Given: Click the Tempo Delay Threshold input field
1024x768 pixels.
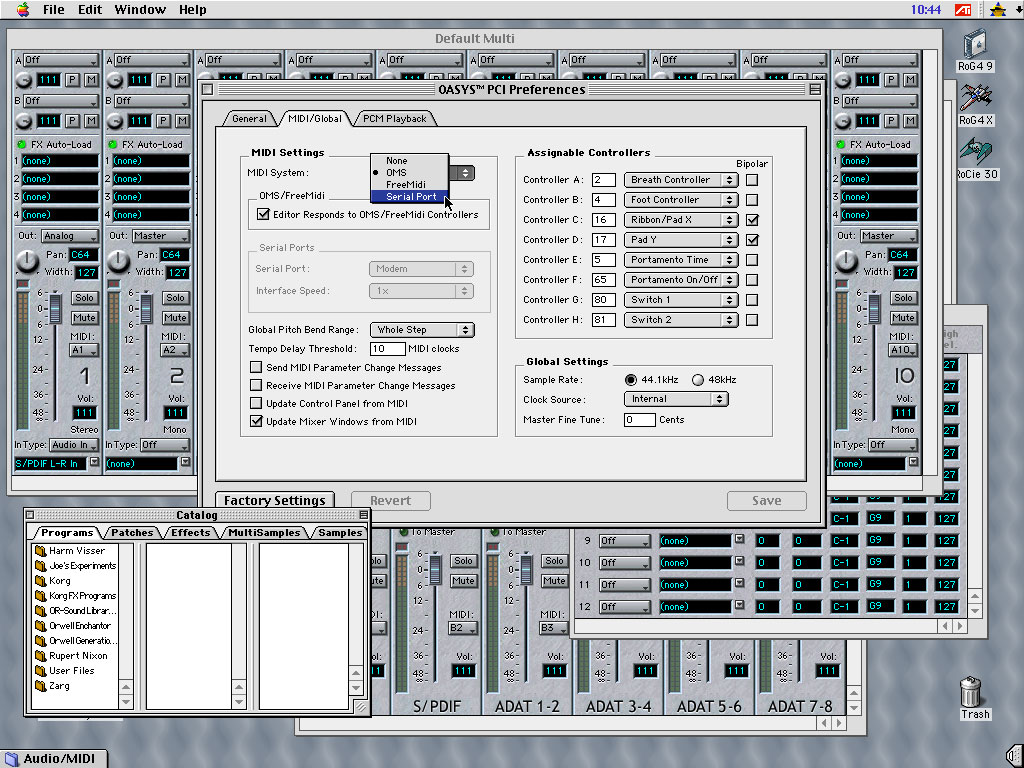Looking at the screenshot, I should 387,349.
